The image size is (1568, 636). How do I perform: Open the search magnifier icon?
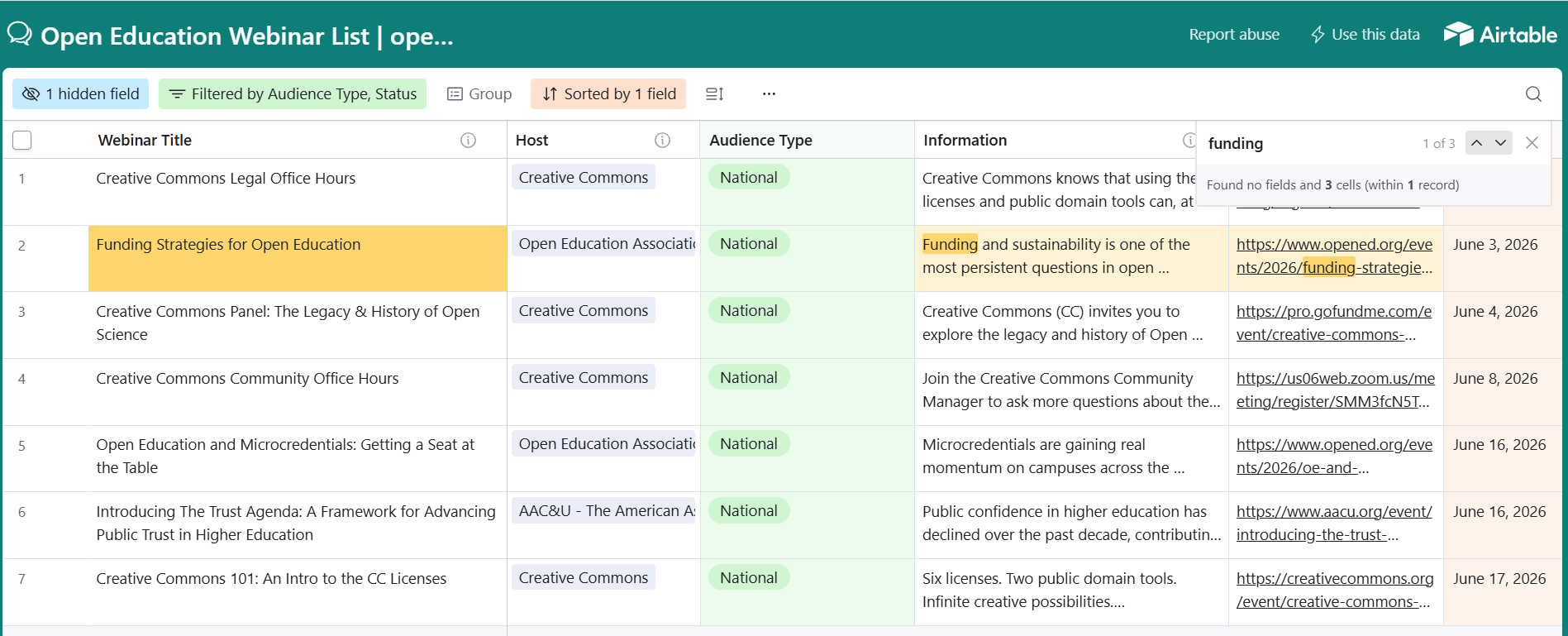(x=1533, y=94)
